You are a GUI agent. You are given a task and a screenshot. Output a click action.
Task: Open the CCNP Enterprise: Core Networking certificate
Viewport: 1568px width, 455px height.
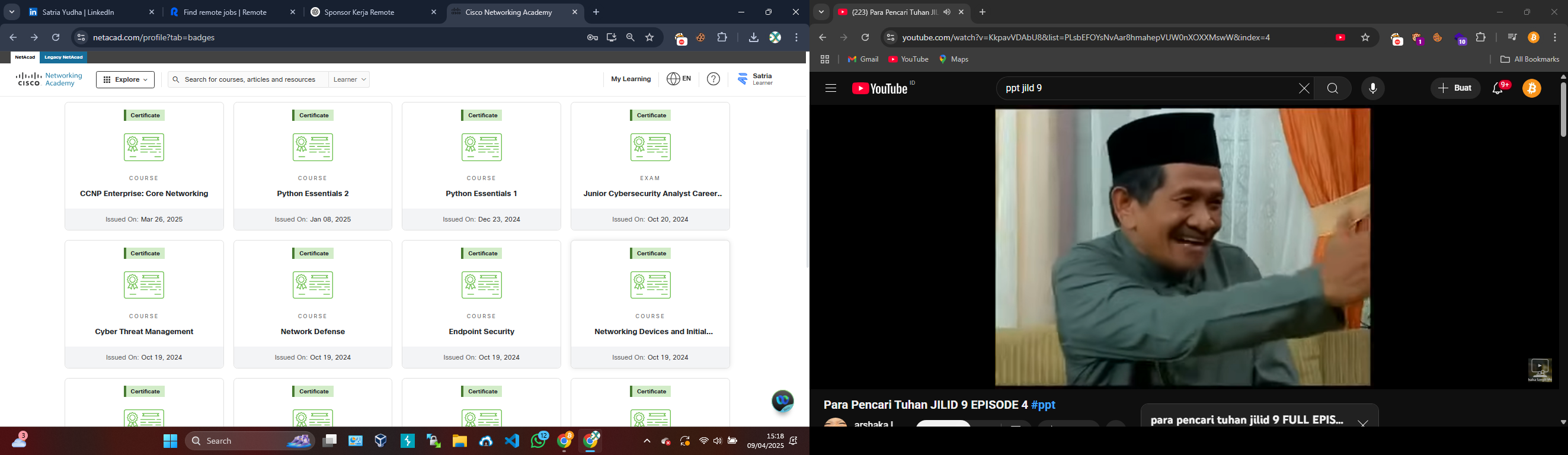(144, 166)
